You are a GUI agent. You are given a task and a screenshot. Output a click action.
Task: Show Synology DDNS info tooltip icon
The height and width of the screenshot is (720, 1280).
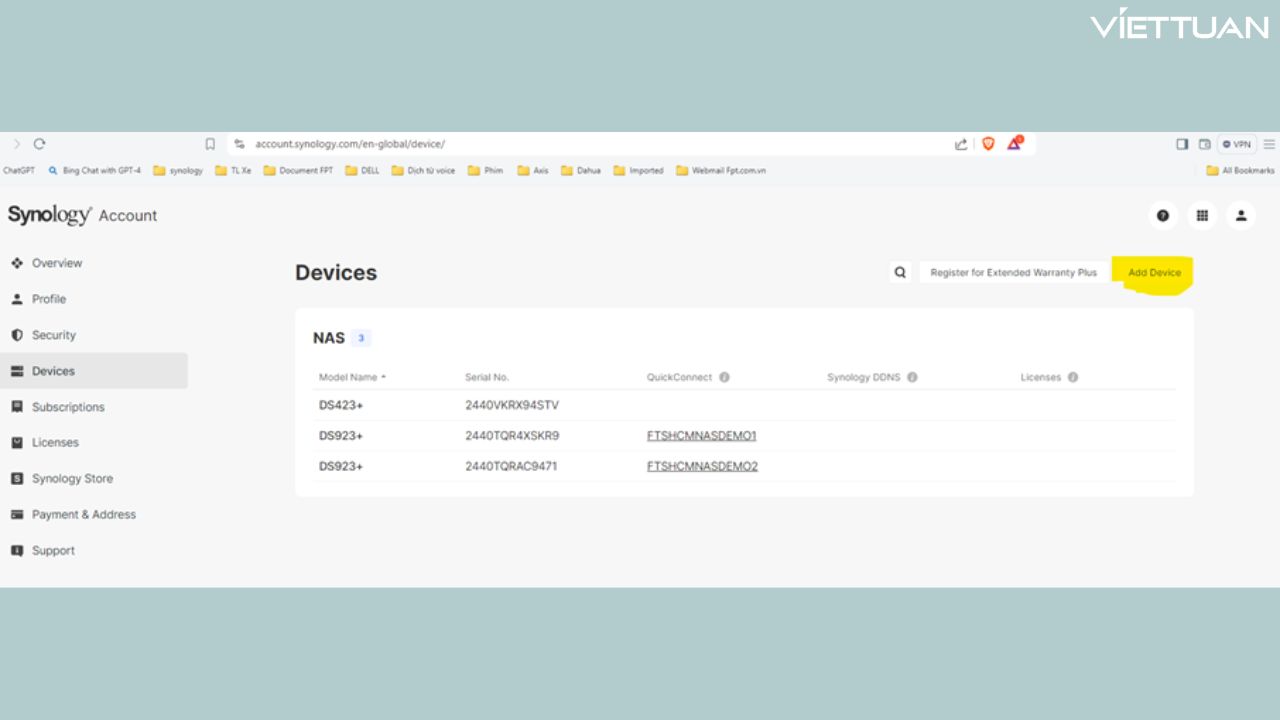pos(912,377)
